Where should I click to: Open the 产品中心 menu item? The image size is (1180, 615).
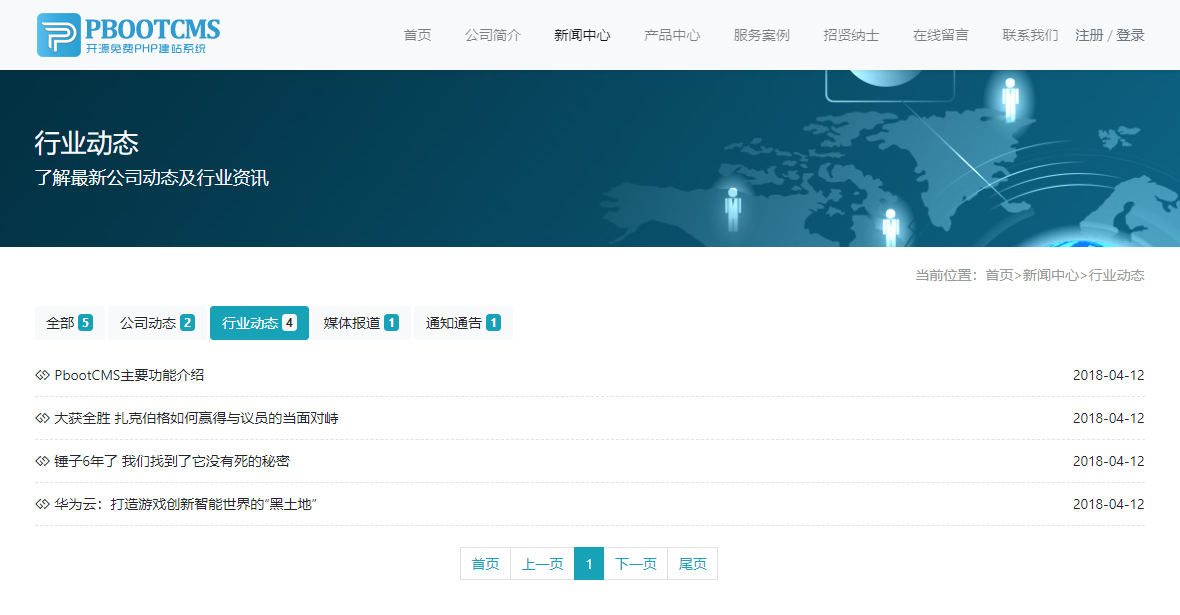coord(672,34)
